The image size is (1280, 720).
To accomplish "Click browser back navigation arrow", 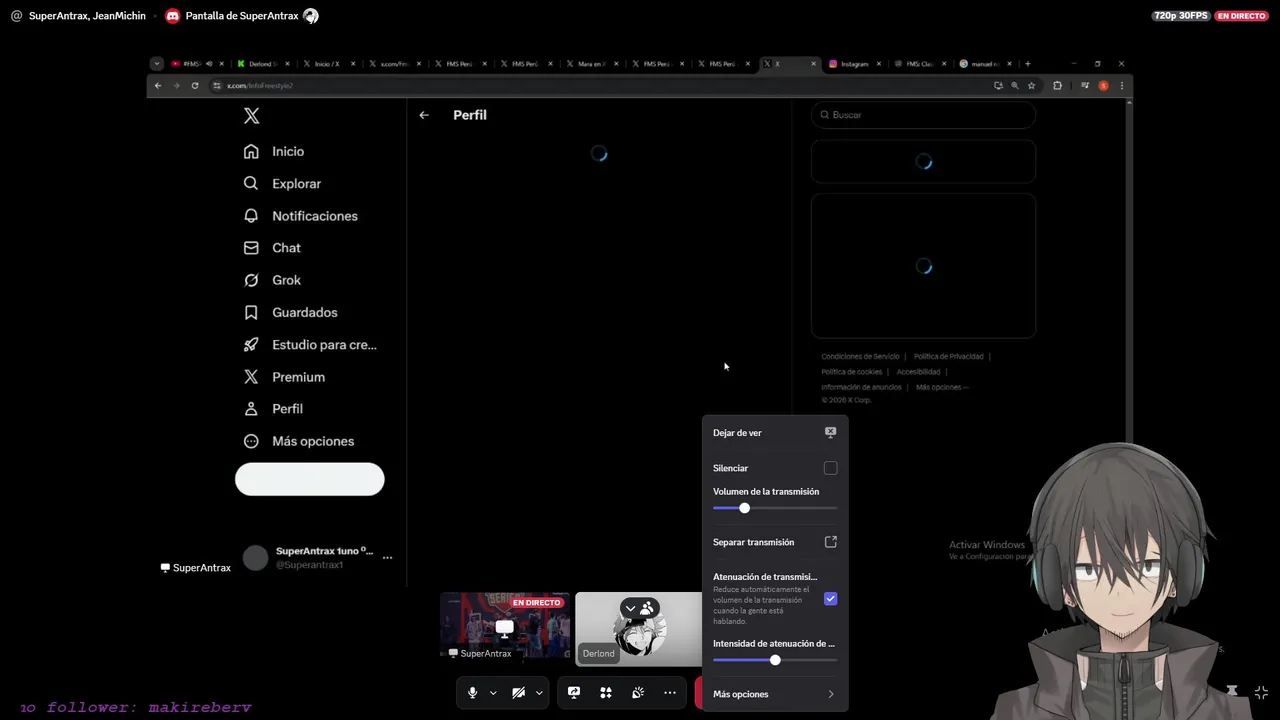I will pyautogui.click(x=158, y=86).
